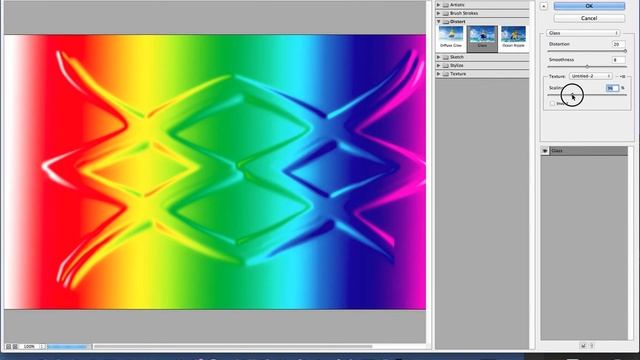Click the Smoothness value field
Screen dimensions: 640x360
(618, 60)
